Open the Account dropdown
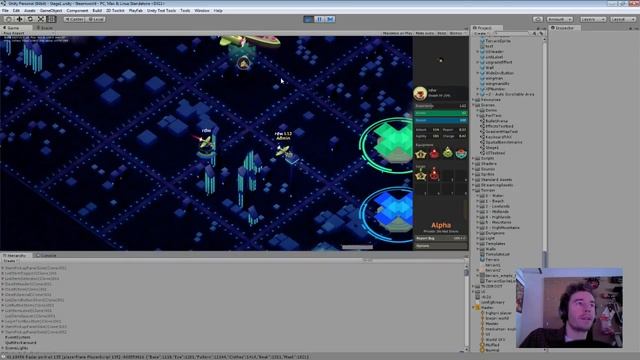This screenshot has height=360, width=640. 559,19
